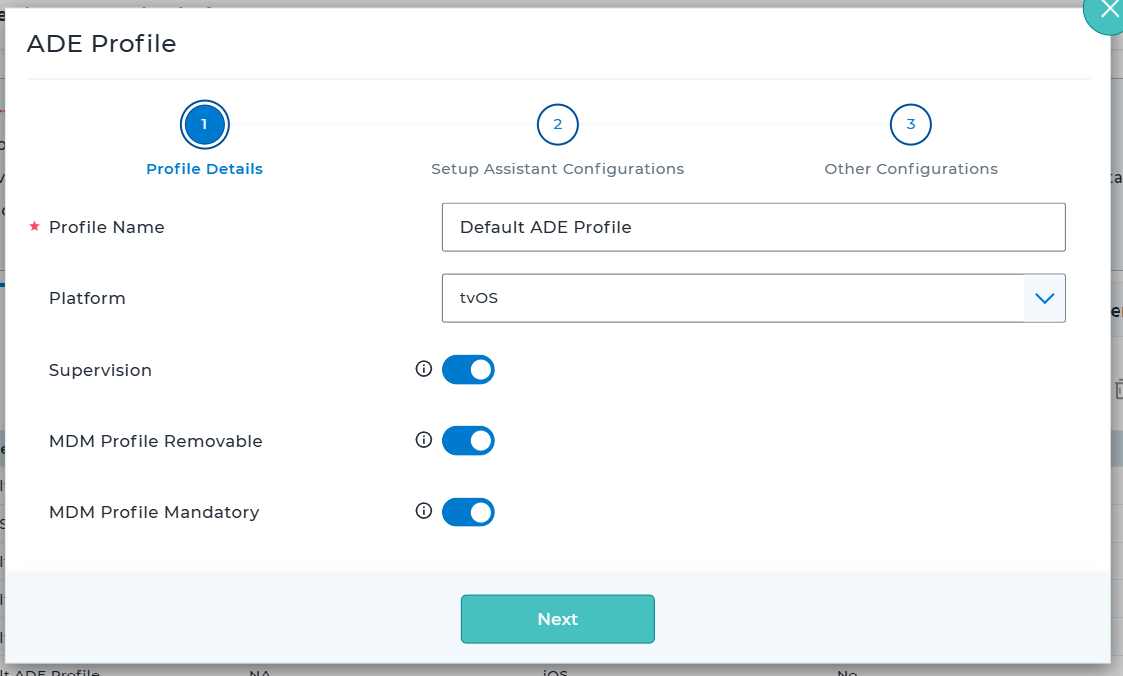Switch to Setup Assistant Configurations label
Viewport: 1123px width, 676px height.
coord(557,169)
